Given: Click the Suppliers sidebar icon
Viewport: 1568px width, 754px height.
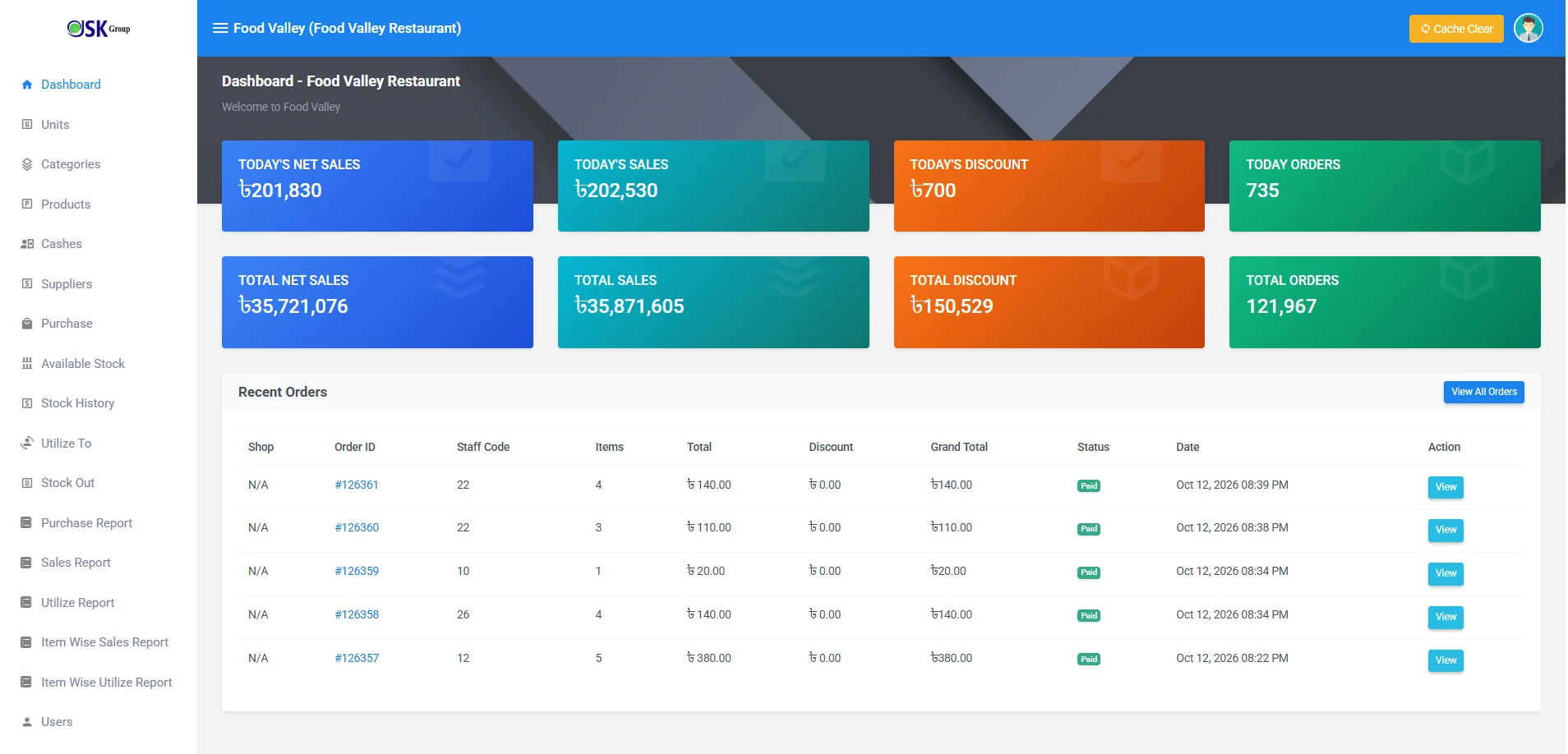Looking at the screenshot, I should pyautogui.click(x=27, y=283).
